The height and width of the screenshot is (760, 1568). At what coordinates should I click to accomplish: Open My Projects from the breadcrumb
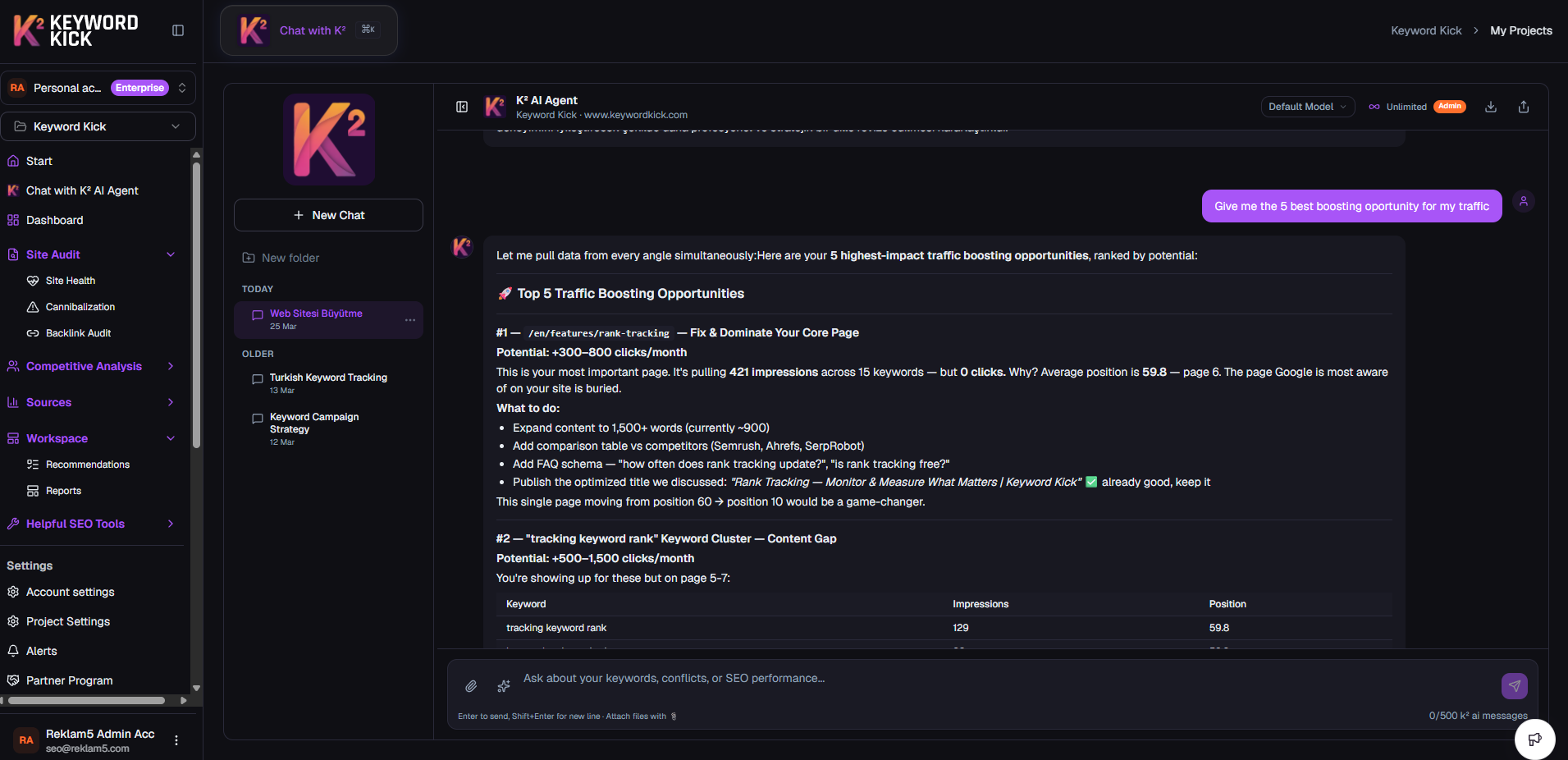pyautogui.click(x=1521, y=30)
